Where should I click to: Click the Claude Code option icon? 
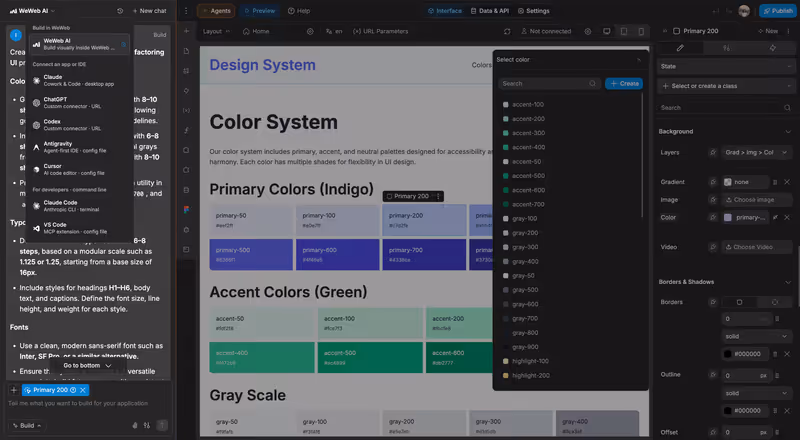pyautogui.click(x=36, y=206)
